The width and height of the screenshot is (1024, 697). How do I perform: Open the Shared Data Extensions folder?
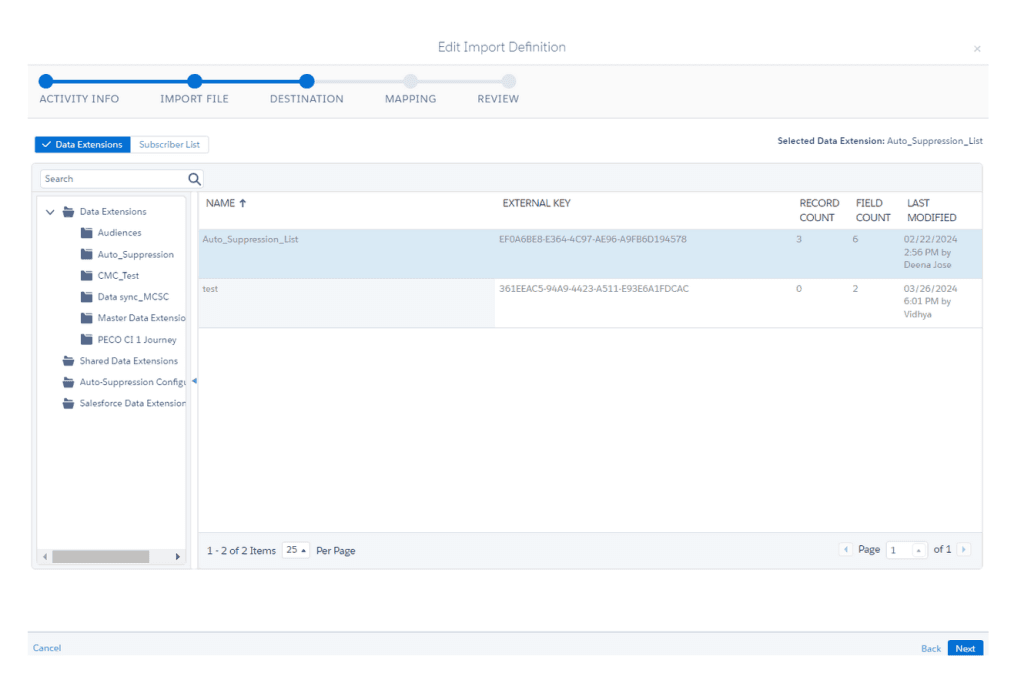[x=129, y=361]
